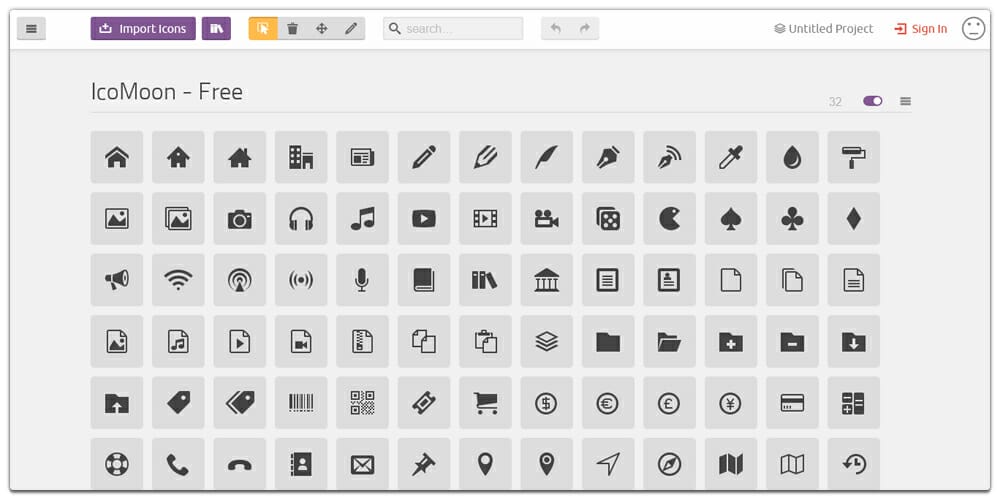Select the Pac-Man icon
This screenshot has height=500, width=1000.
669,219
